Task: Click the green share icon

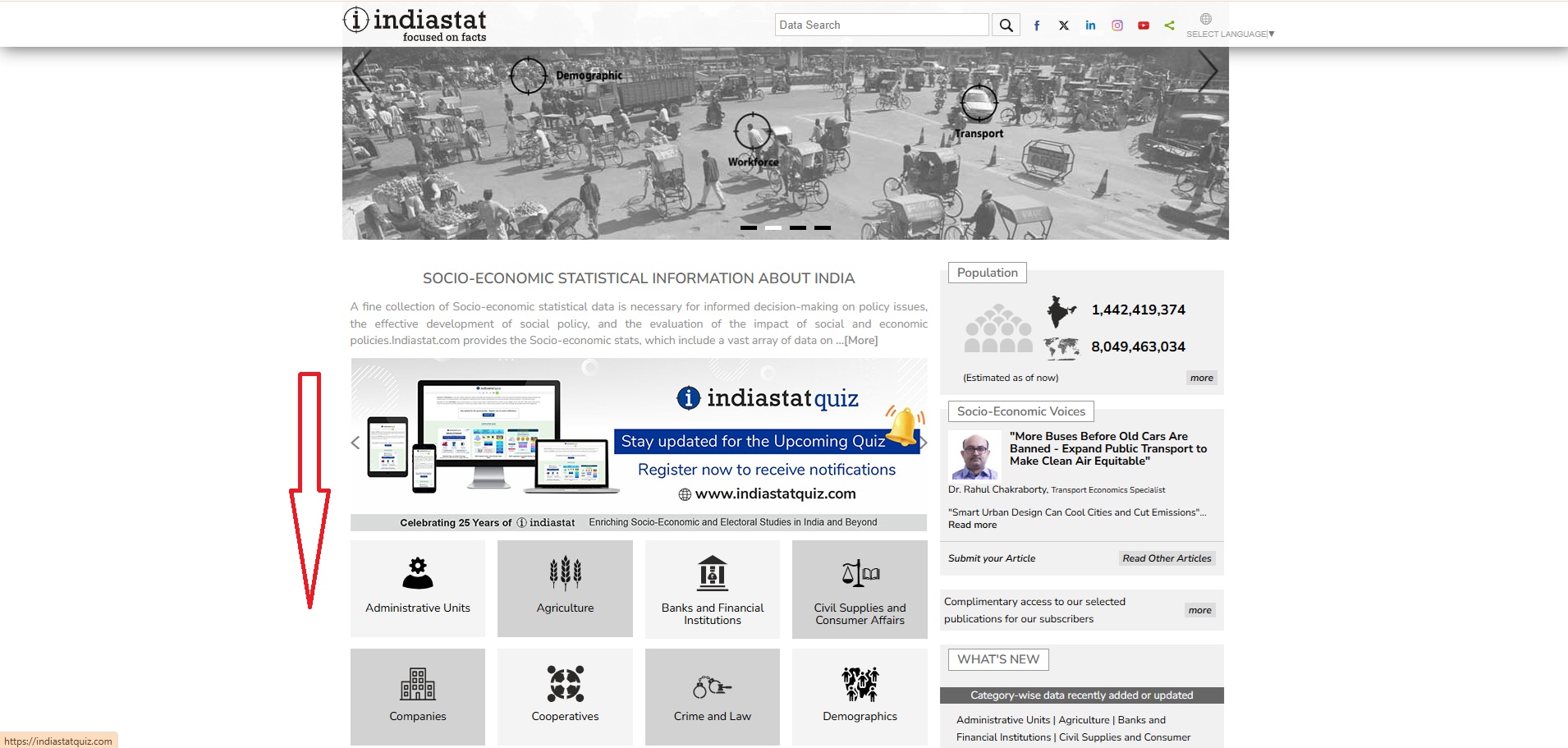Action: coord(1170,25)
